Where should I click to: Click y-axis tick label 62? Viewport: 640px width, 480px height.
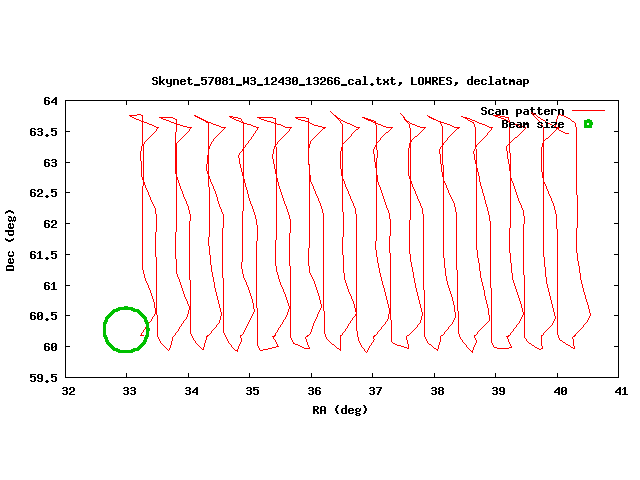pos(51,224)
